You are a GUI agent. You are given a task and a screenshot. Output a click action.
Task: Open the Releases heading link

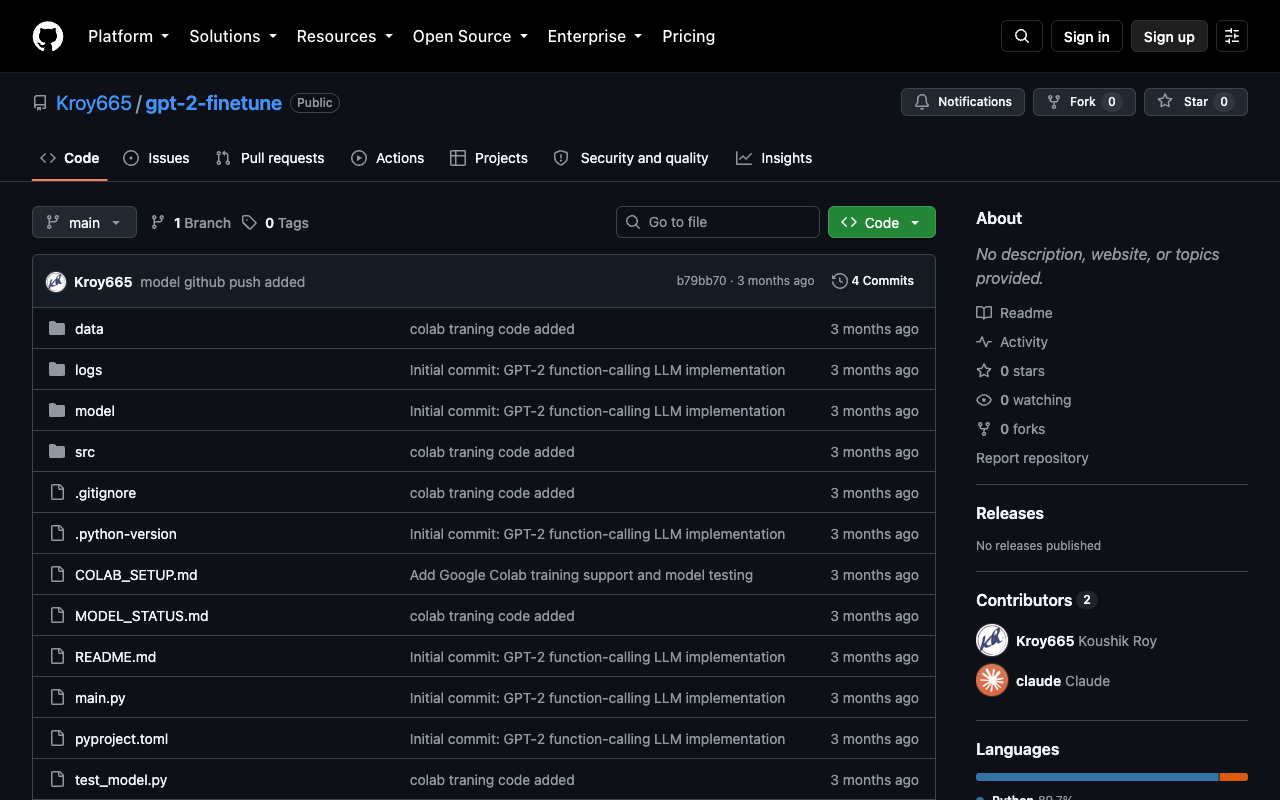(x=1010, y=513)
